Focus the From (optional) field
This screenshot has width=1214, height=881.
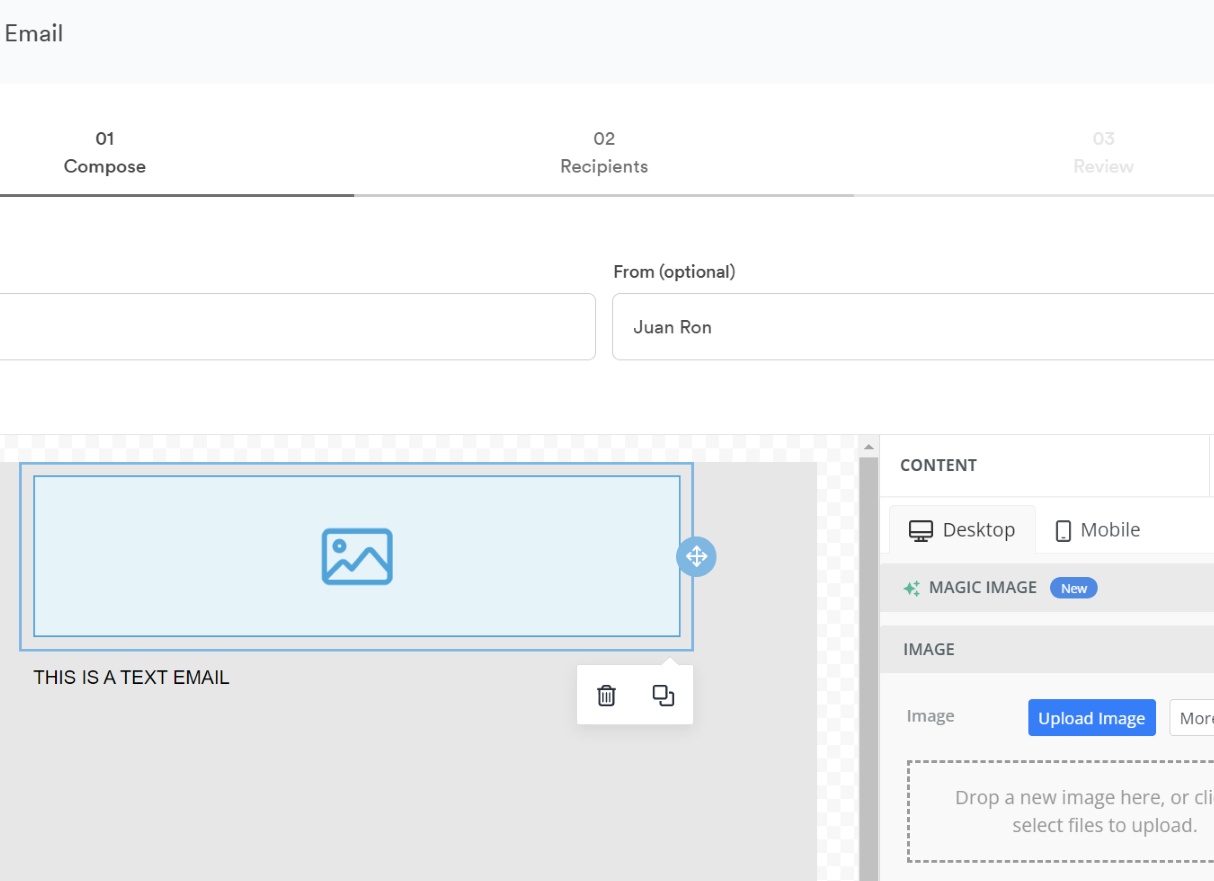(912, 327)
